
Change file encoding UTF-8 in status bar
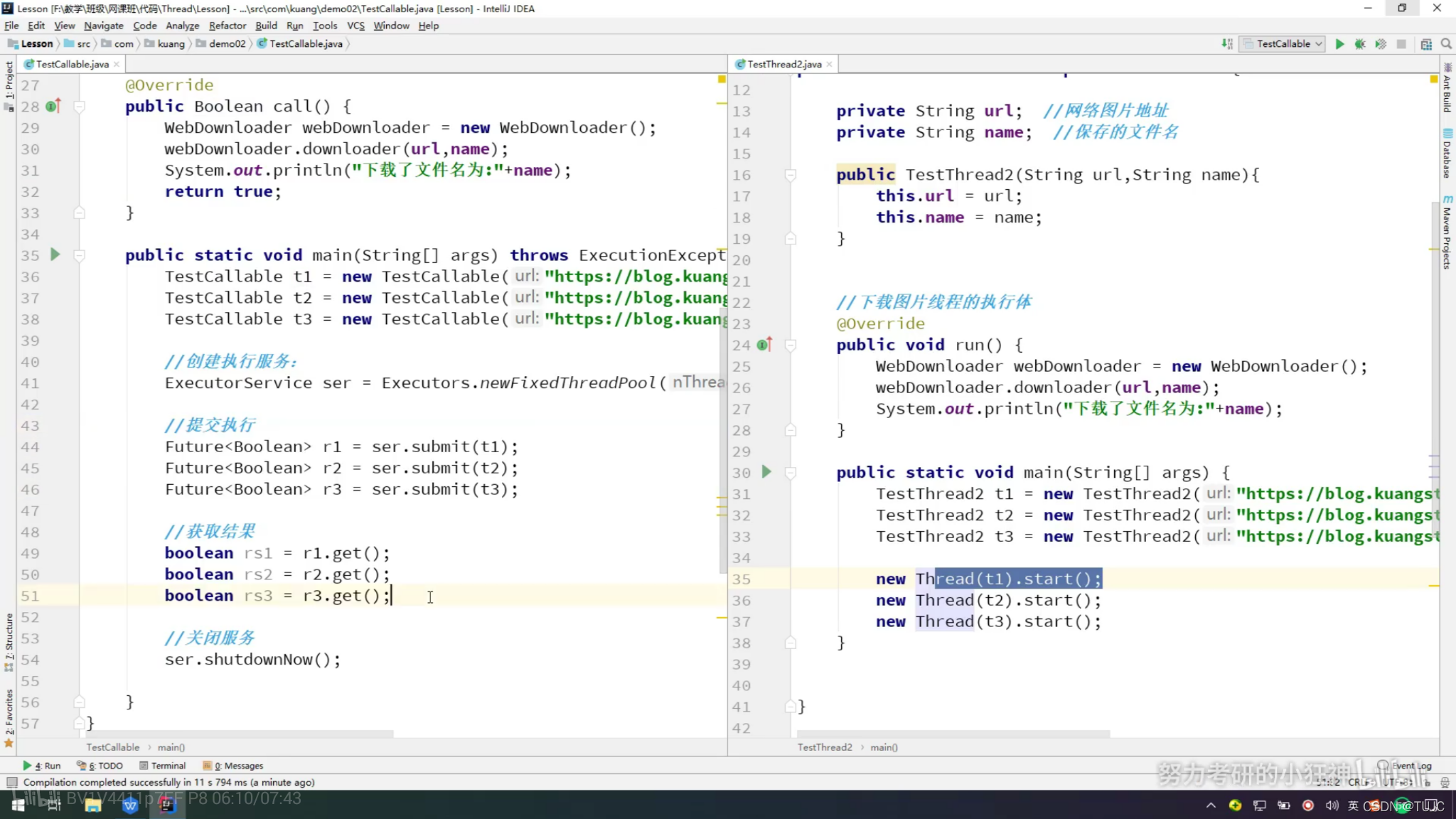tap(1398, 782)
